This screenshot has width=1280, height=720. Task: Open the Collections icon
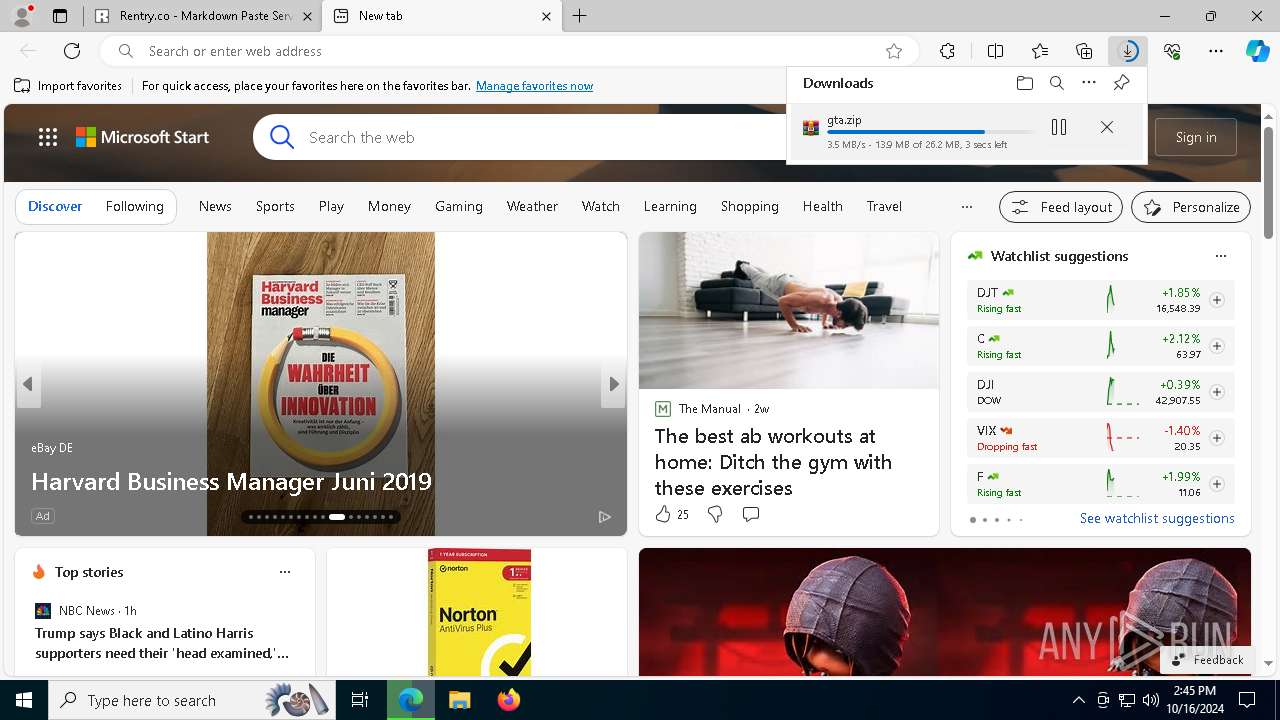tap(1084, 51)
